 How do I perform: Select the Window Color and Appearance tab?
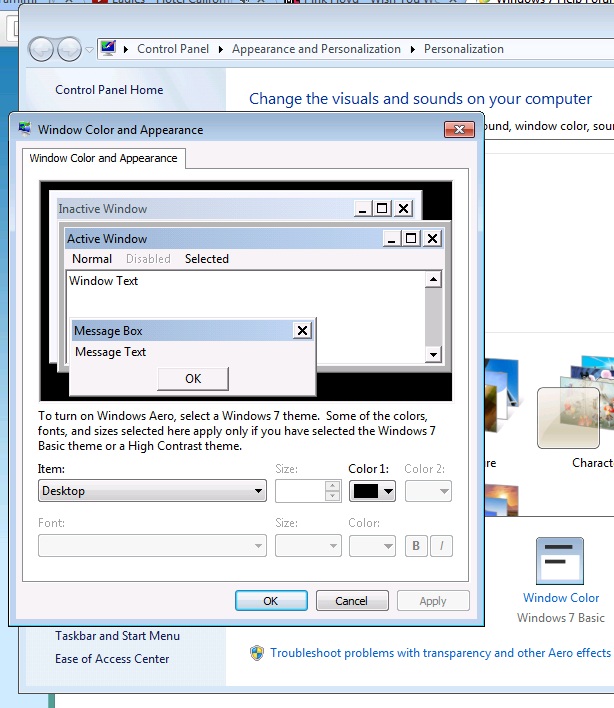pos(103,158)
